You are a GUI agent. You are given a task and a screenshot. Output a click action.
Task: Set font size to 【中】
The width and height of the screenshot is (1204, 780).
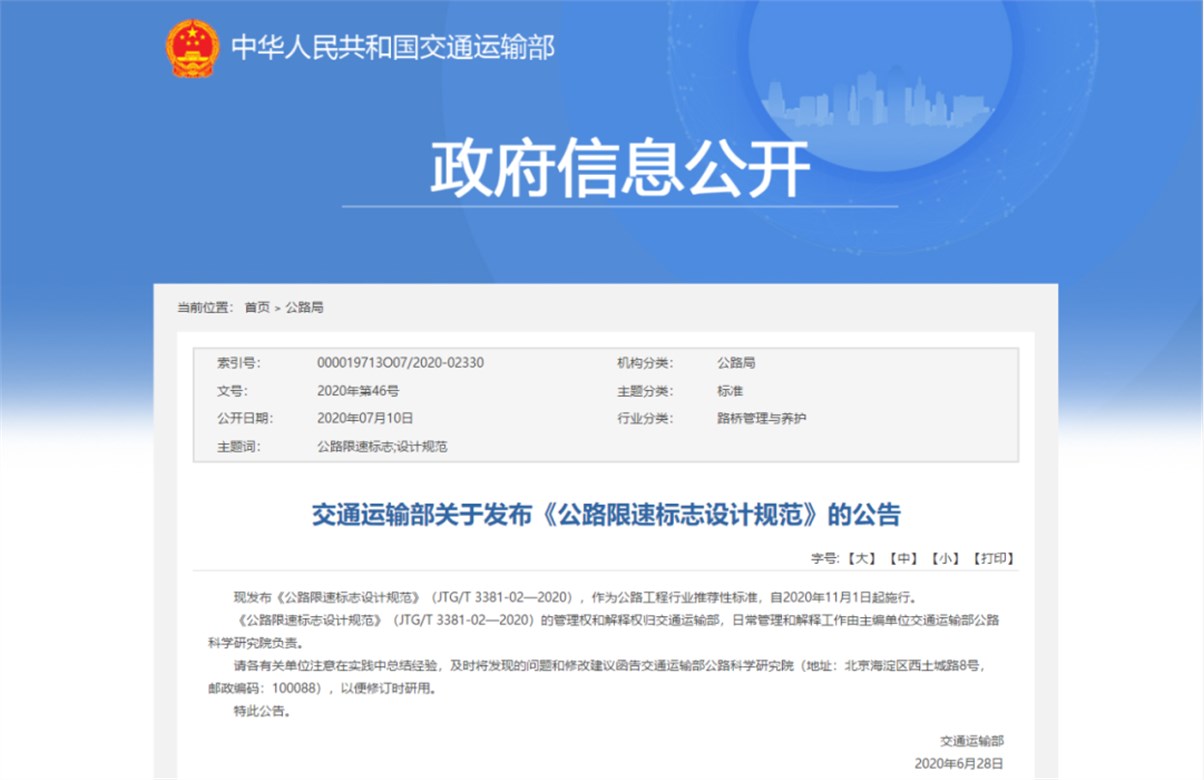pyautogui.click(x=902, y=558)
